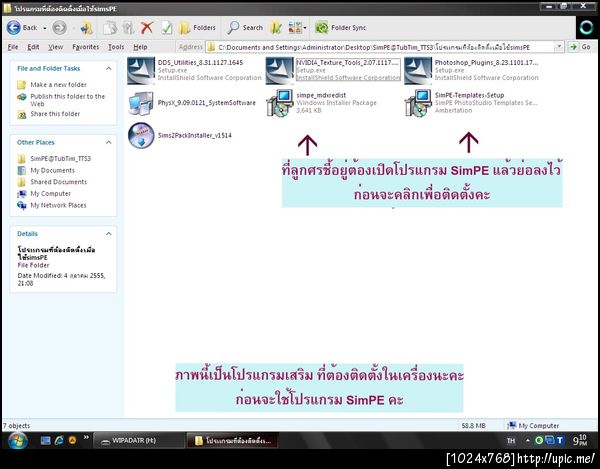Click the Copy To toolbar icon
The image size is (600, 469).
110,28
